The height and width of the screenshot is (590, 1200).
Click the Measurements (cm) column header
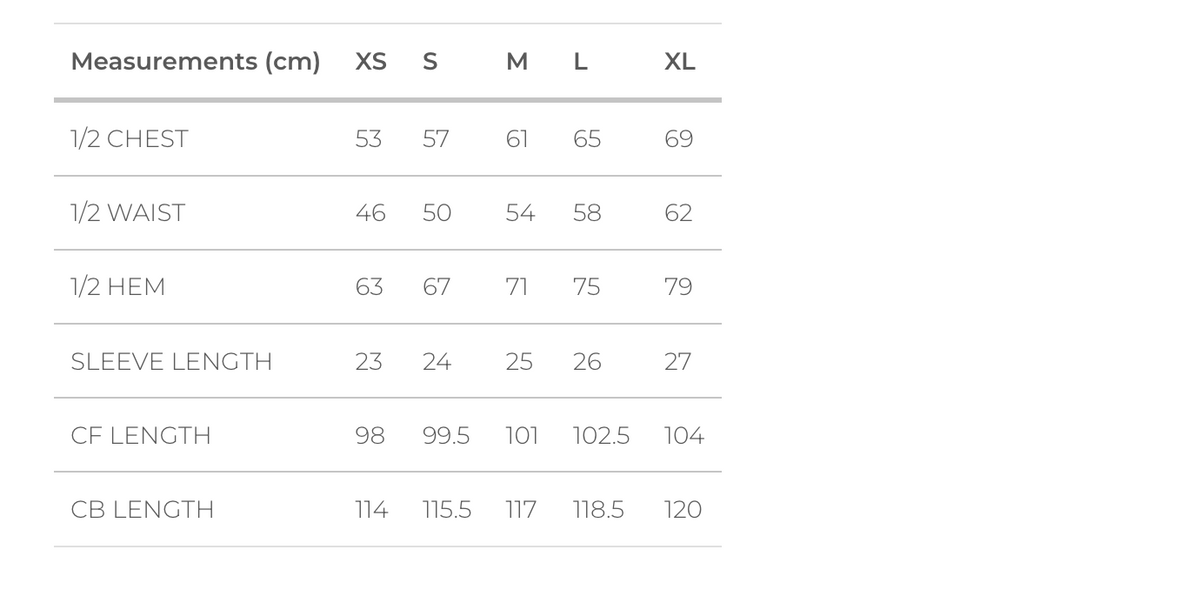tap(195, 62)
